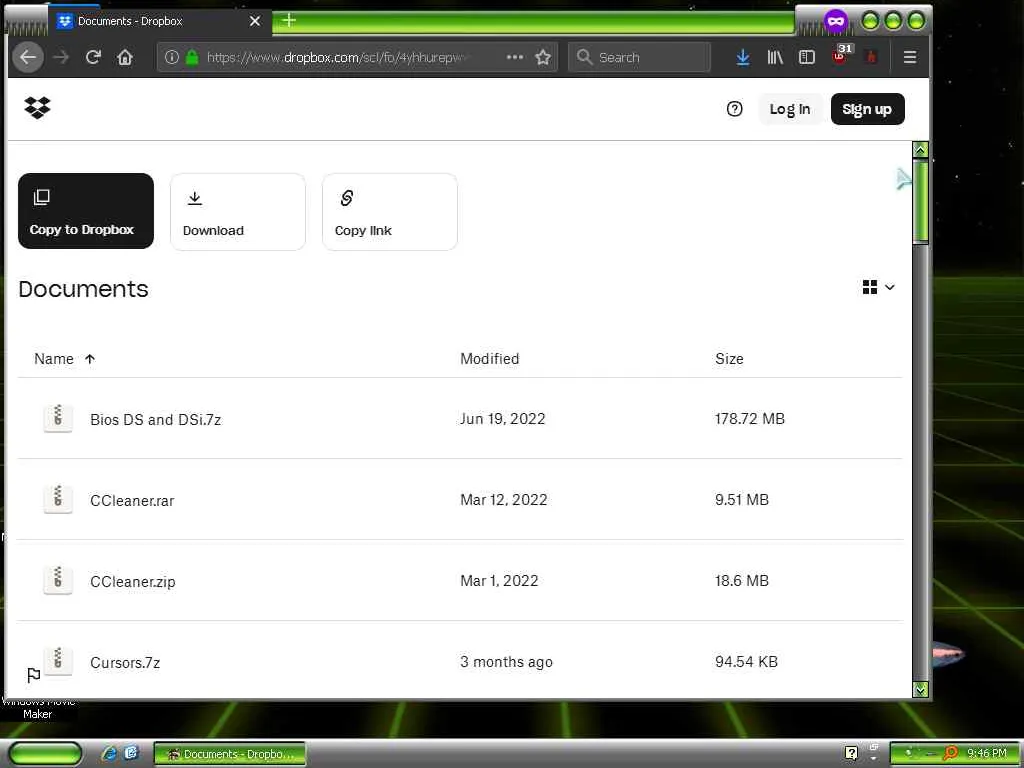Click the Documents folder heading
The image size is (1024, 768).
(84, 289)
